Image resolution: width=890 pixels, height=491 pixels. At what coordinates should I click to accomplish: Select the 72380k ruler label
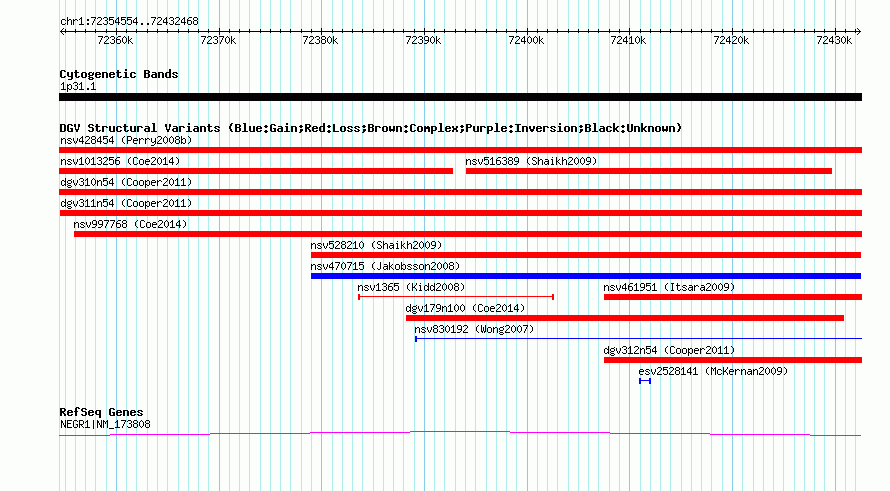click(320, 40)
